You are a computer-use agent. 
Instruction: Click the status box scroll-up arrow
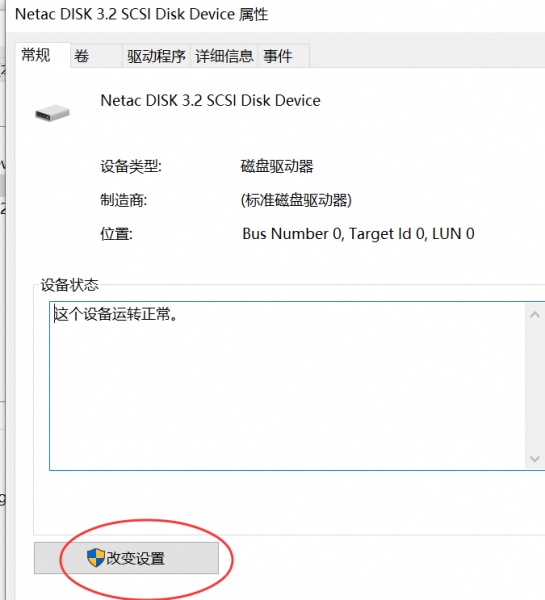click(x=535, y=315)
